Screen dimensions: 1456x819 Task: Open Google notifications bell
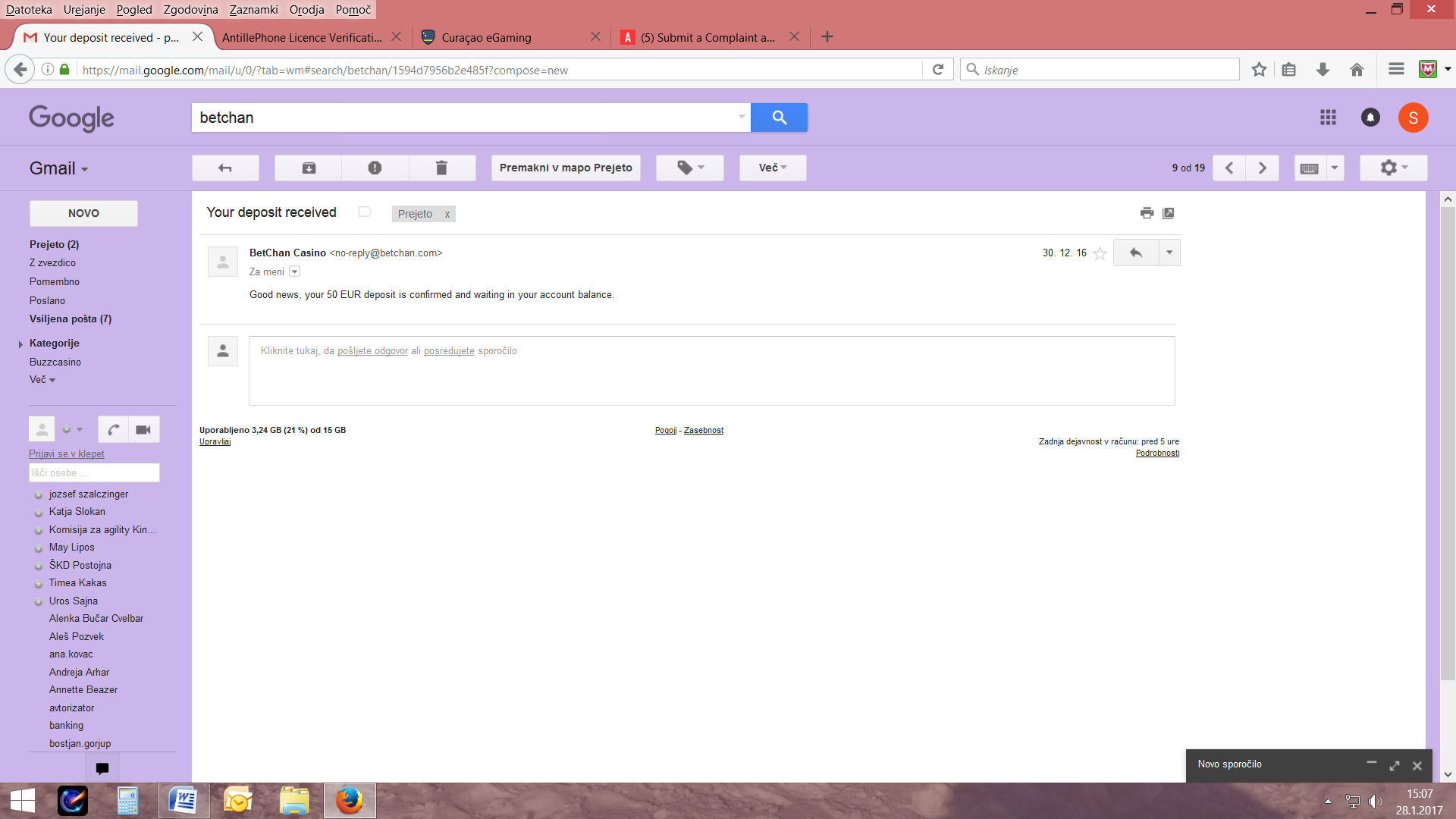1370,118
